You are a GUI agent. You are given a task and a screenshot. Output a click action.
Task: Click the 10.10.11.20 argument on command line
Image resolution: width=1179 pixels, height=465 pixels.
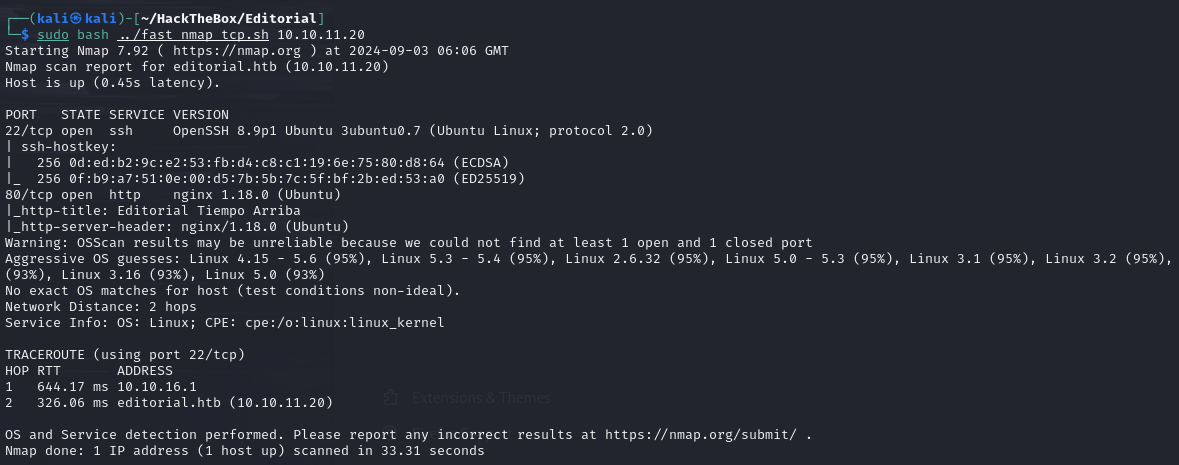point(321,35)
